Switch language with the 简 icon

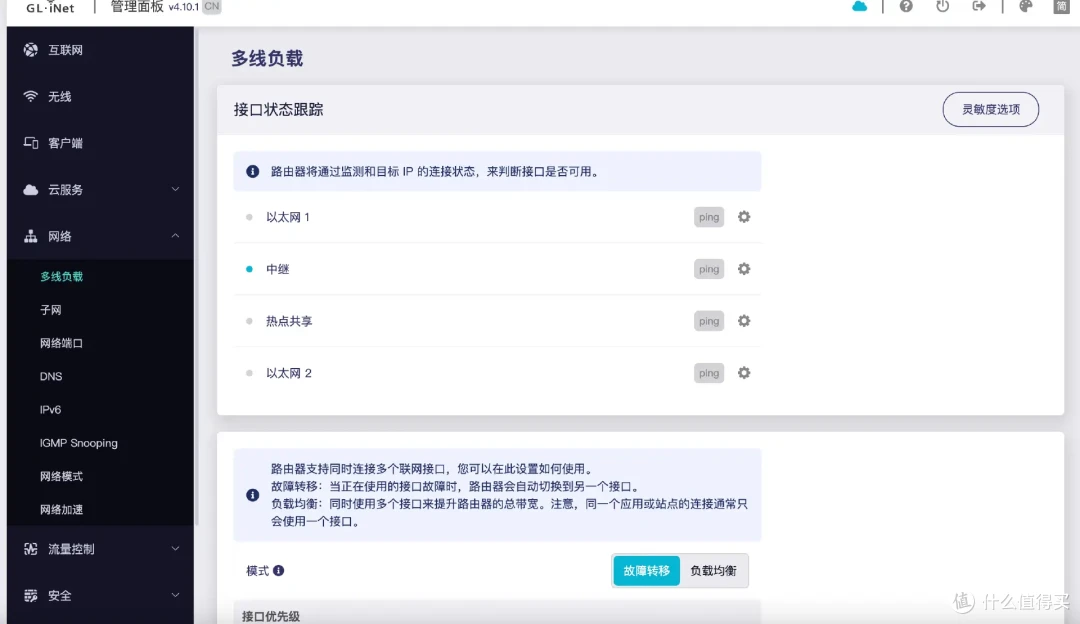(1061, 6)
